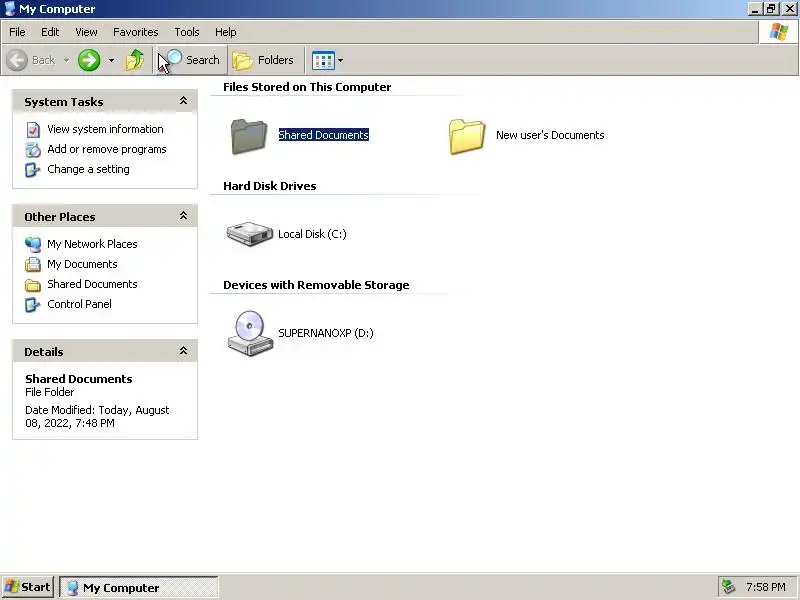The height and width of the screenshot is (600, 800).
Task: Restore down the My Computer window
Action: (x=771, y=9)
